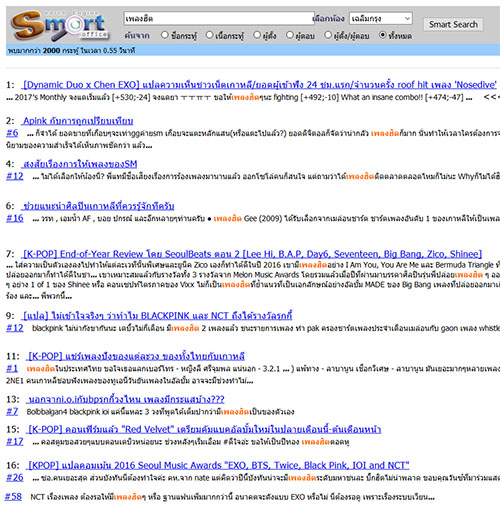Open result 13 mentioning i.o.i and bp
The height and width of the screenshot is (510, 500).
(x=126, y=399)
